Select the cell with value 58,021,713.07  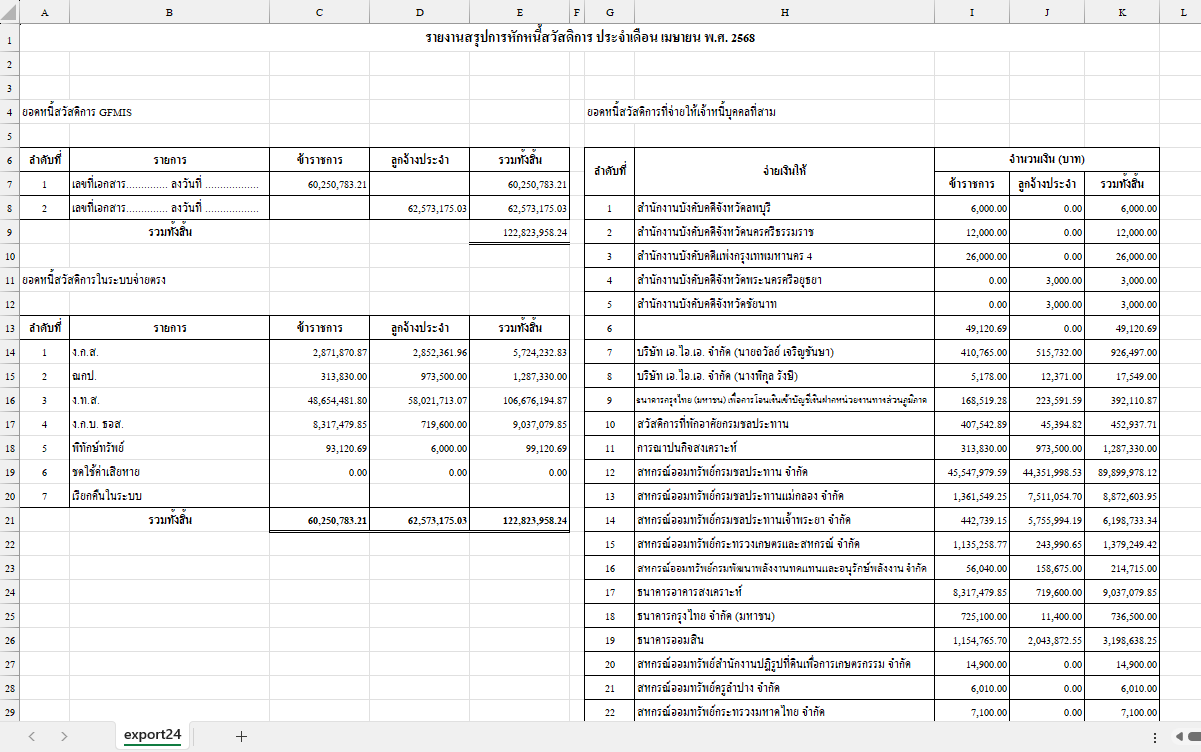tap(419, 400)
